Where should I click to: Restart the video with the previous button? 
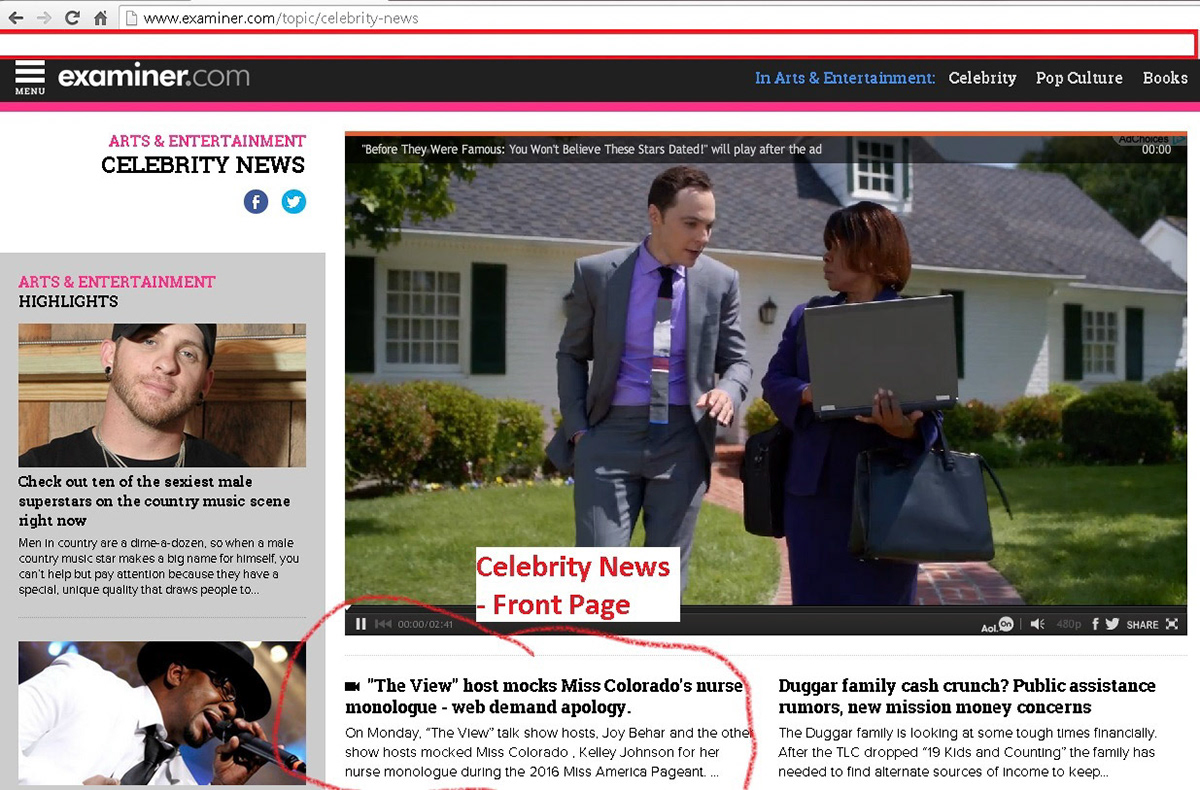point(383,624)
